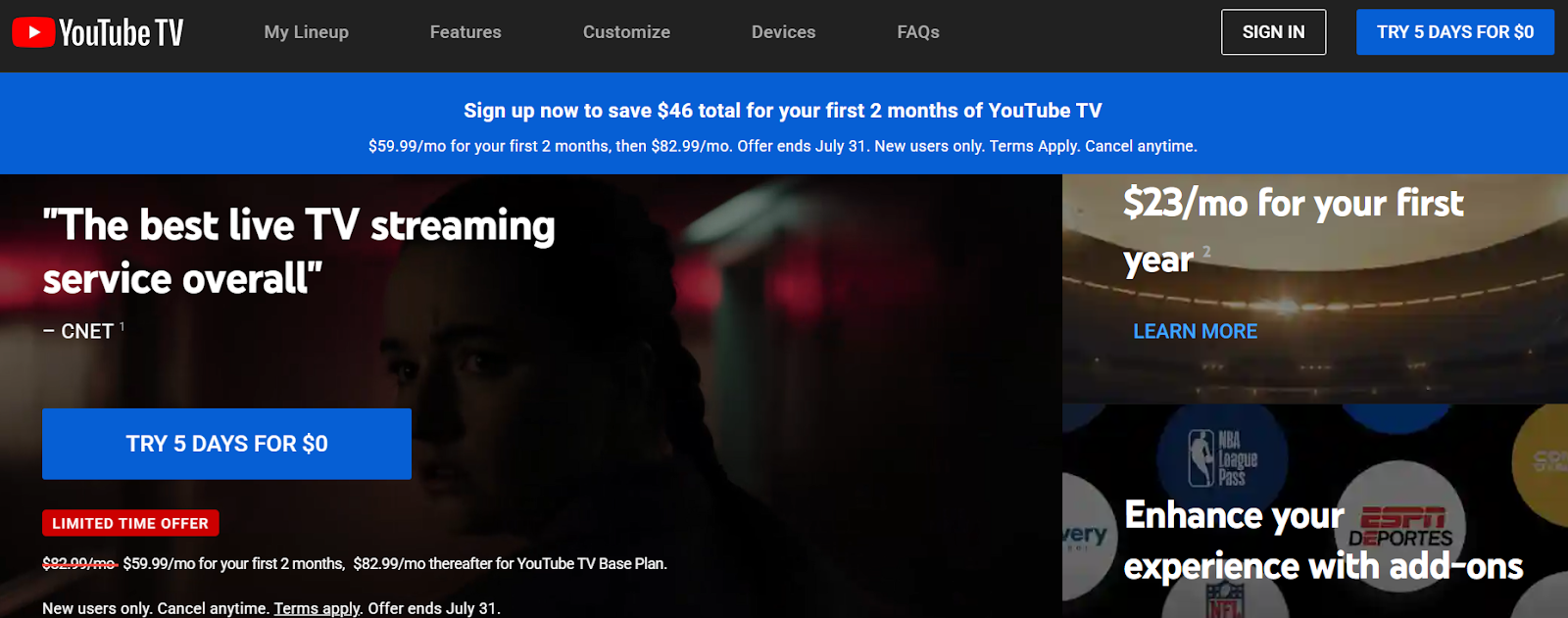Viewport: 1568px width, 618px height.
Task: Click the SIGN IN button
Action: click(1273, 32)
